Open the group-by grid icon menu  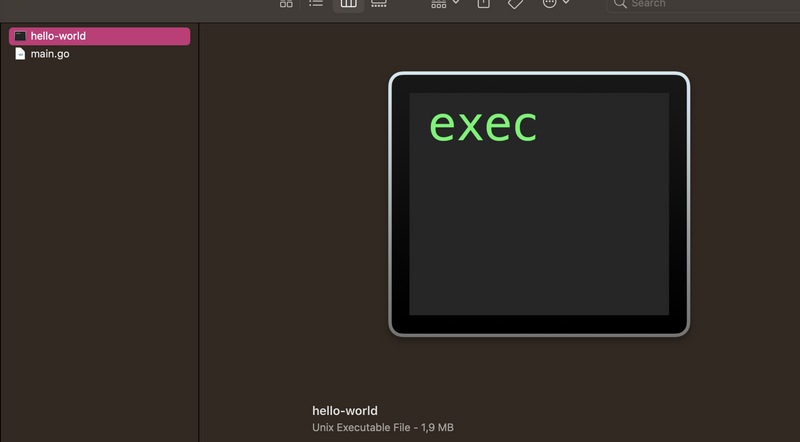(x=438, y=4)
